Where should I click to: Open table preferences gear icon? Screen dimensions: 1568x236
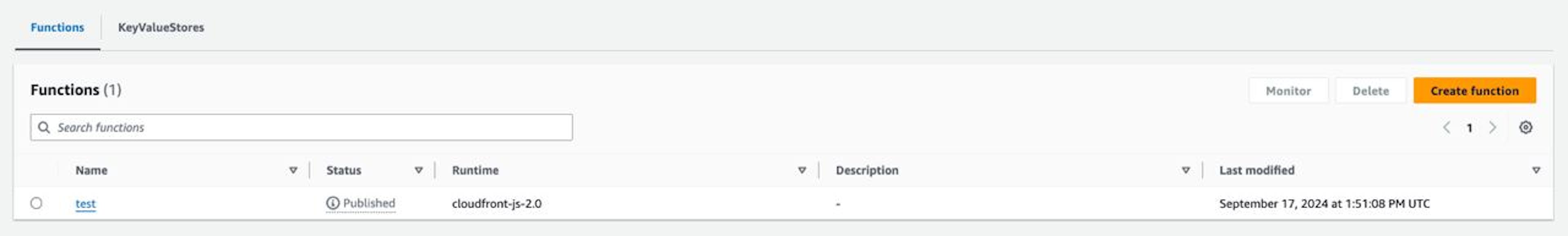pos(1526,127)
